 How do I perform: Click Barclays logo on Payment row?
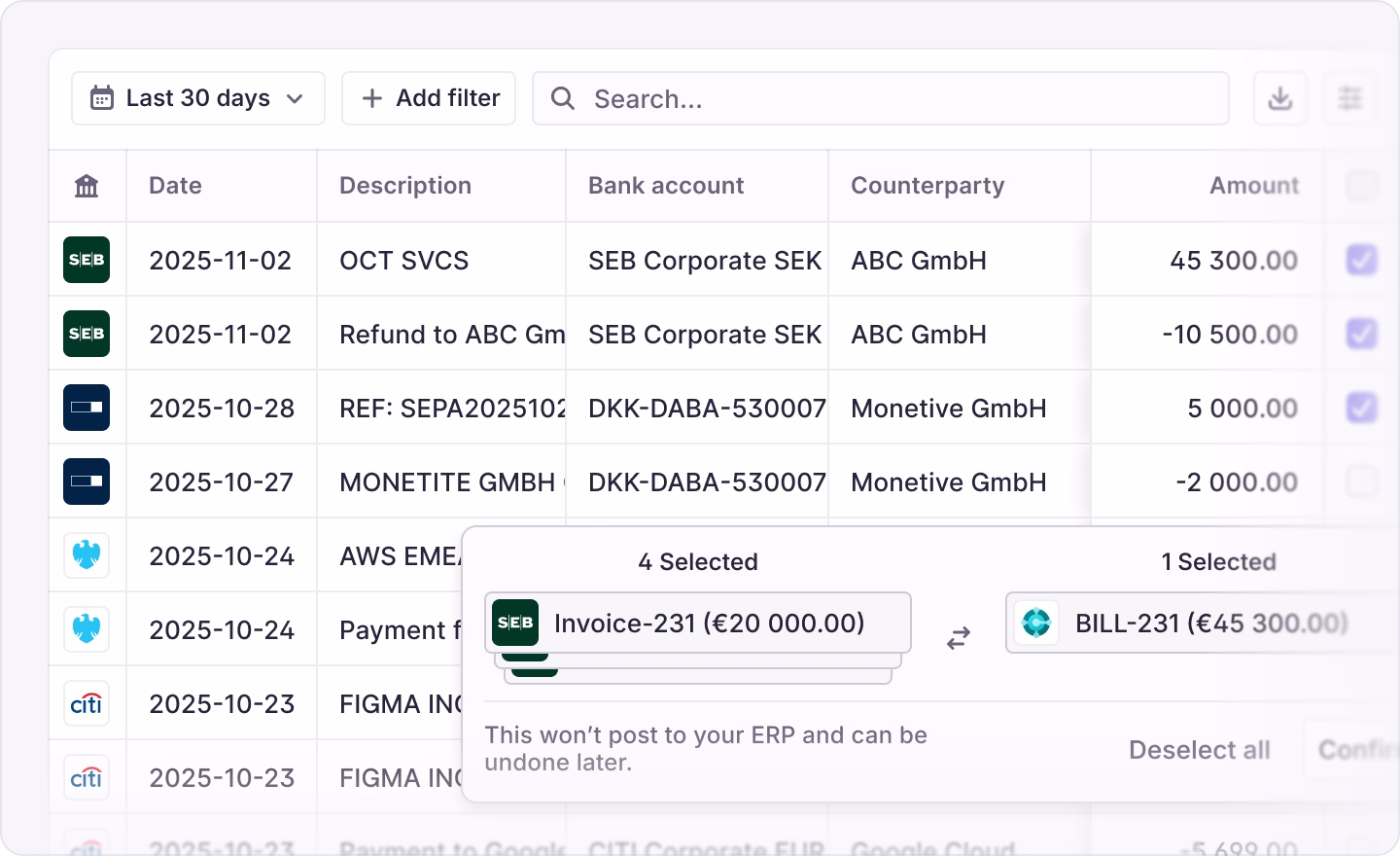87,629
